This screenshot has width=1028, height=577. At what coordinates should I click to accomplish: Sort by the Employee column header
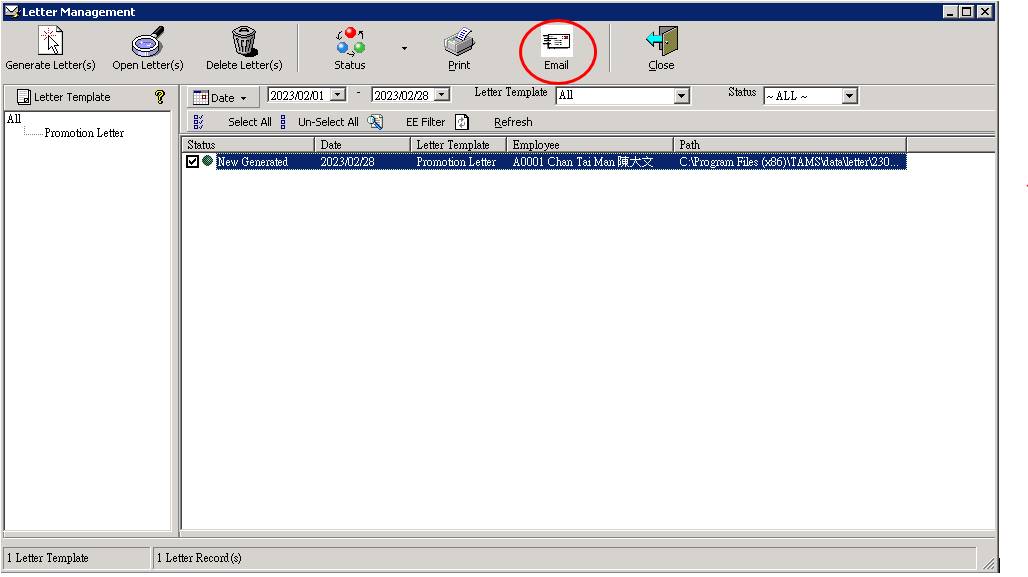coord(590,145)
